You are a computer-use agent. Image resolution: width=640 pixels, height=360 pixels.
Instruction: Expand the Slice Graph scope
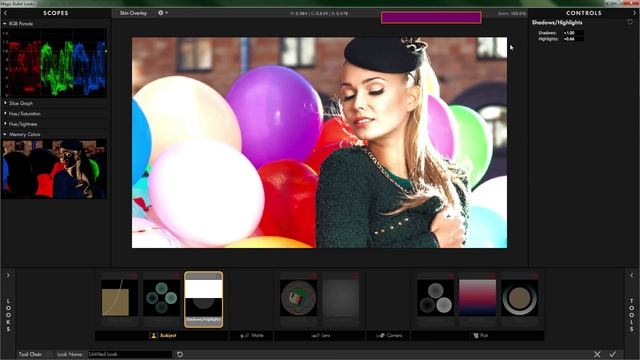pos(5,103)
